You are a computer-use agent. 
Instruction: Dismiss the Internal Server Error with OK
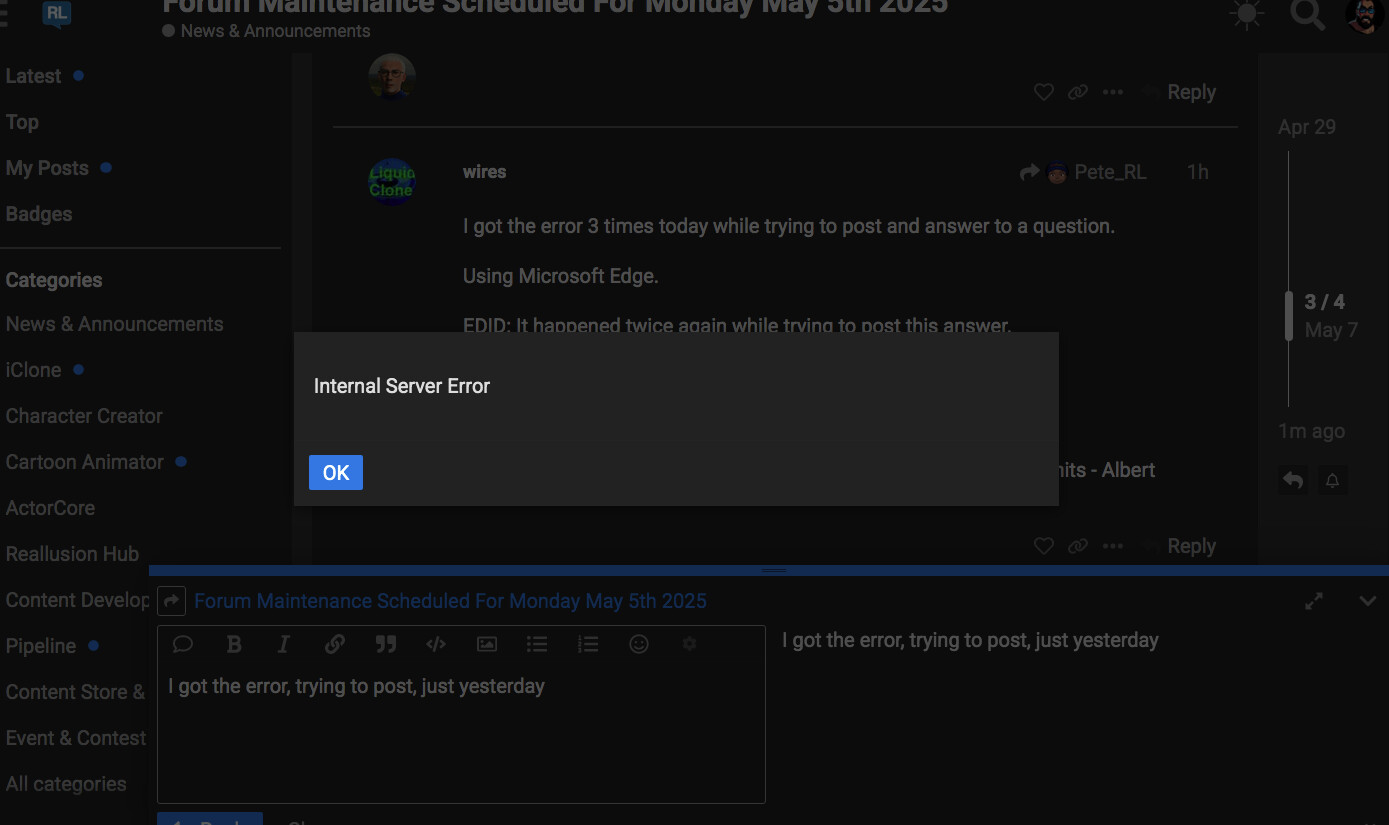click(336, 472)
